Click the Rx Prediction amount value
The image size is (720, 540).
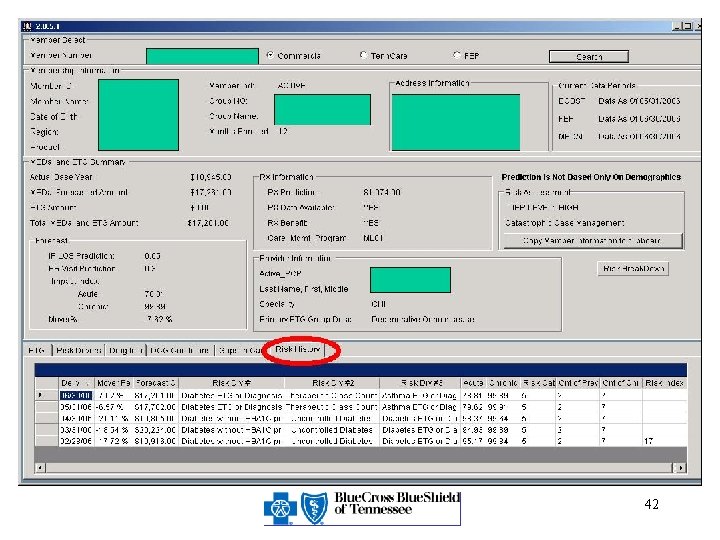coord(382,192)
